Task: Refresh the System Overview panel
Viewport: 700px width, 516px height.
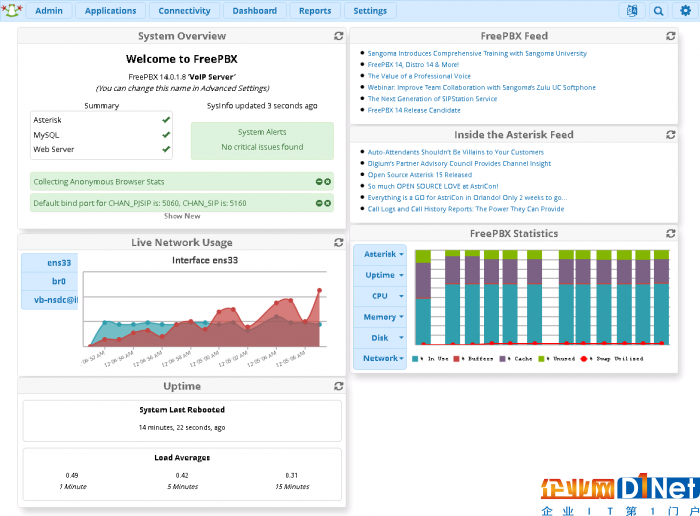Action: (338, 36)
